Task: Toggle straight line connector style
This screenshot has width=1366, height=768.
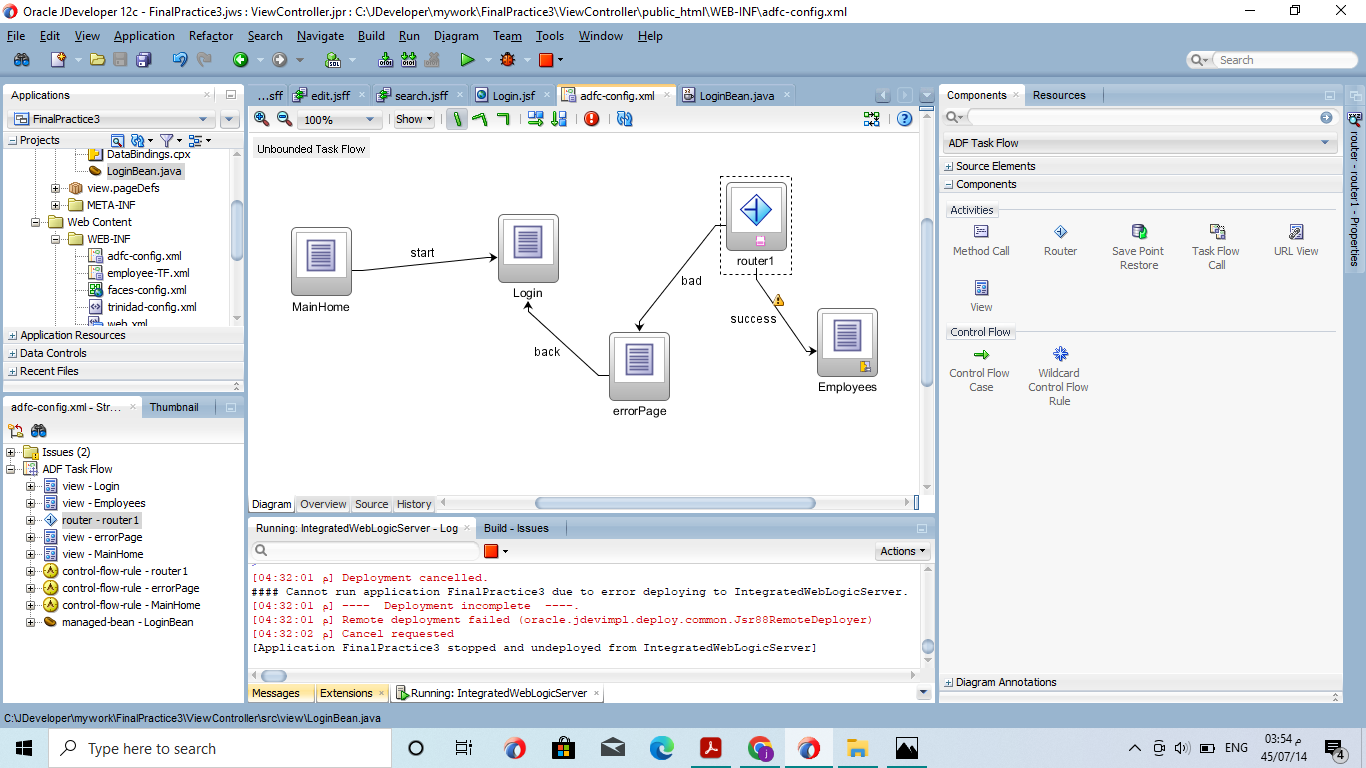Action: pos(457,119)
